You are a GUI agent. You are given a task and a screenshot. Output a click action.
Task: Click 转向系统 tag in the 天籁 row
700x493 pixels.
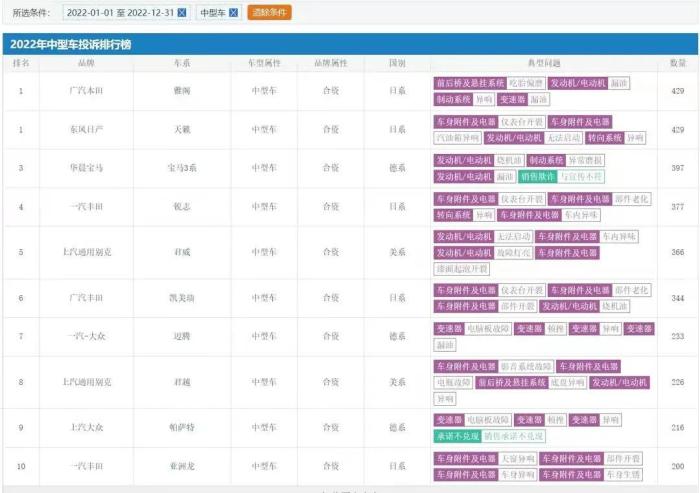(604, 138)
